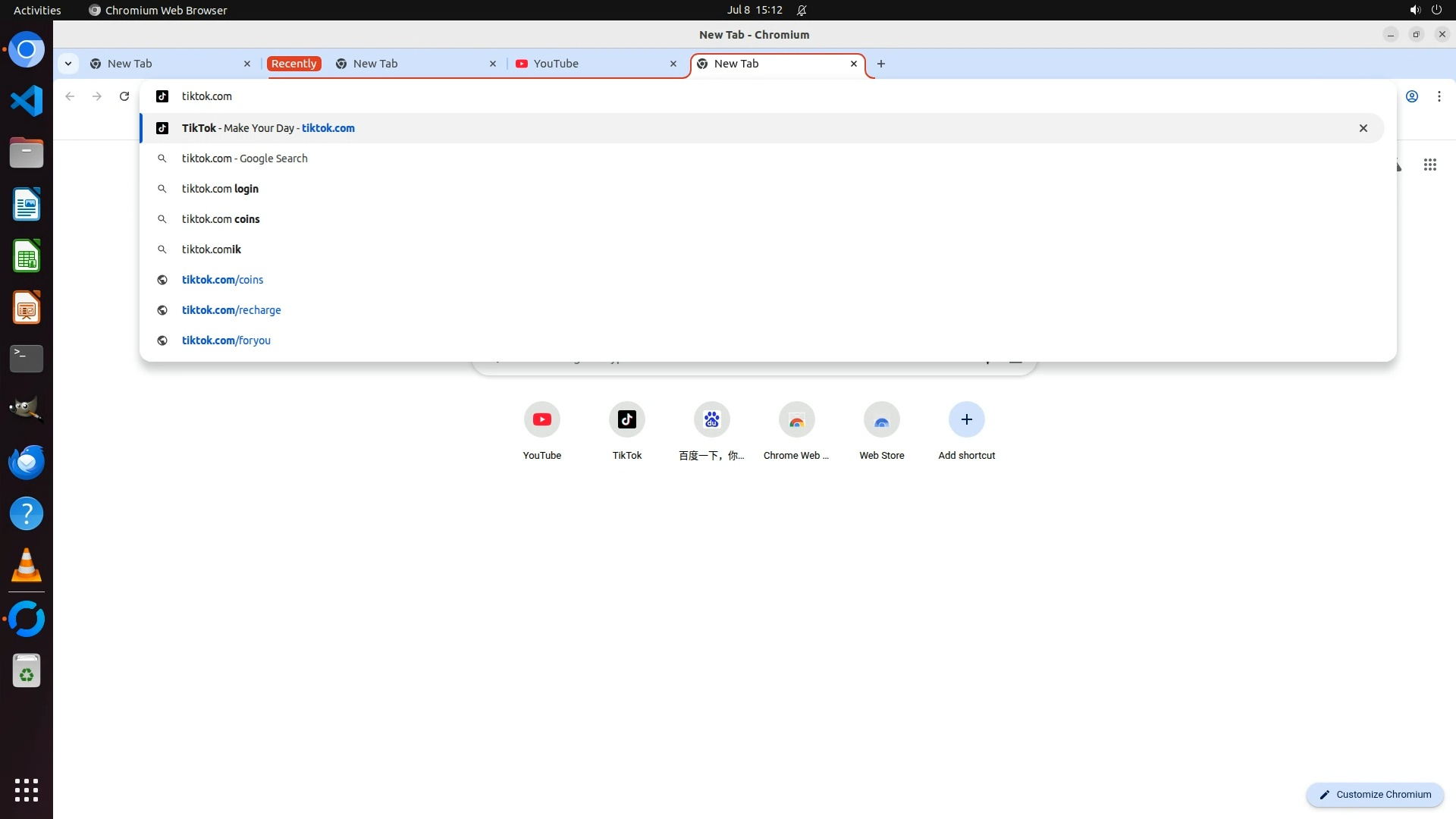Click TikTok shortcut tile
The width and height of the screenshot is (1456, 819).
click(x=626, y=420)
